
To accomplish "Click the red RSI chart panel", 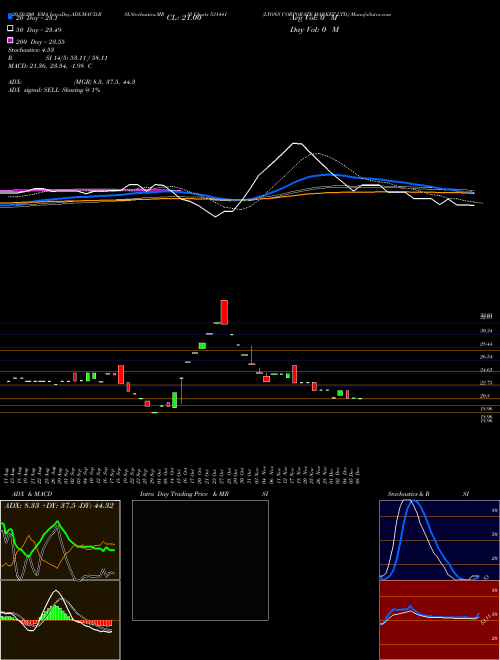I will point(439,620).
